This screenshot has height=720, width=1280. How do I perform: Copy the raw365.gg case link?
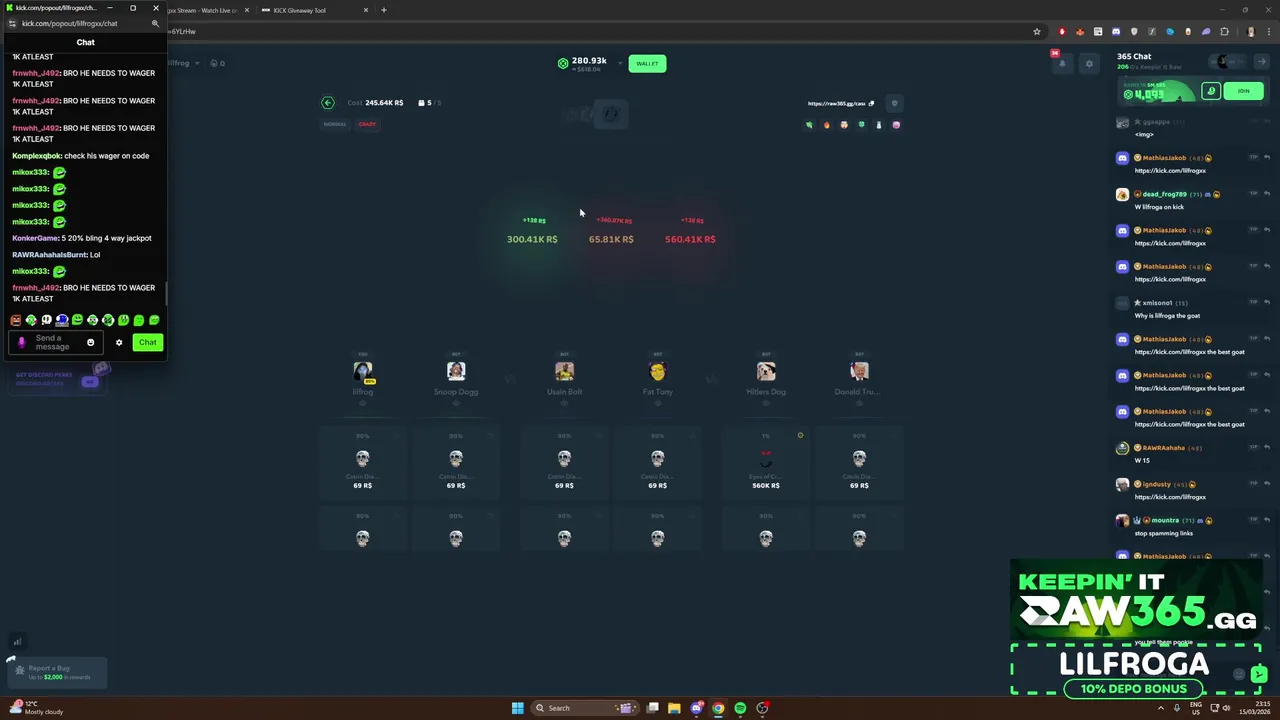[871, 103]
